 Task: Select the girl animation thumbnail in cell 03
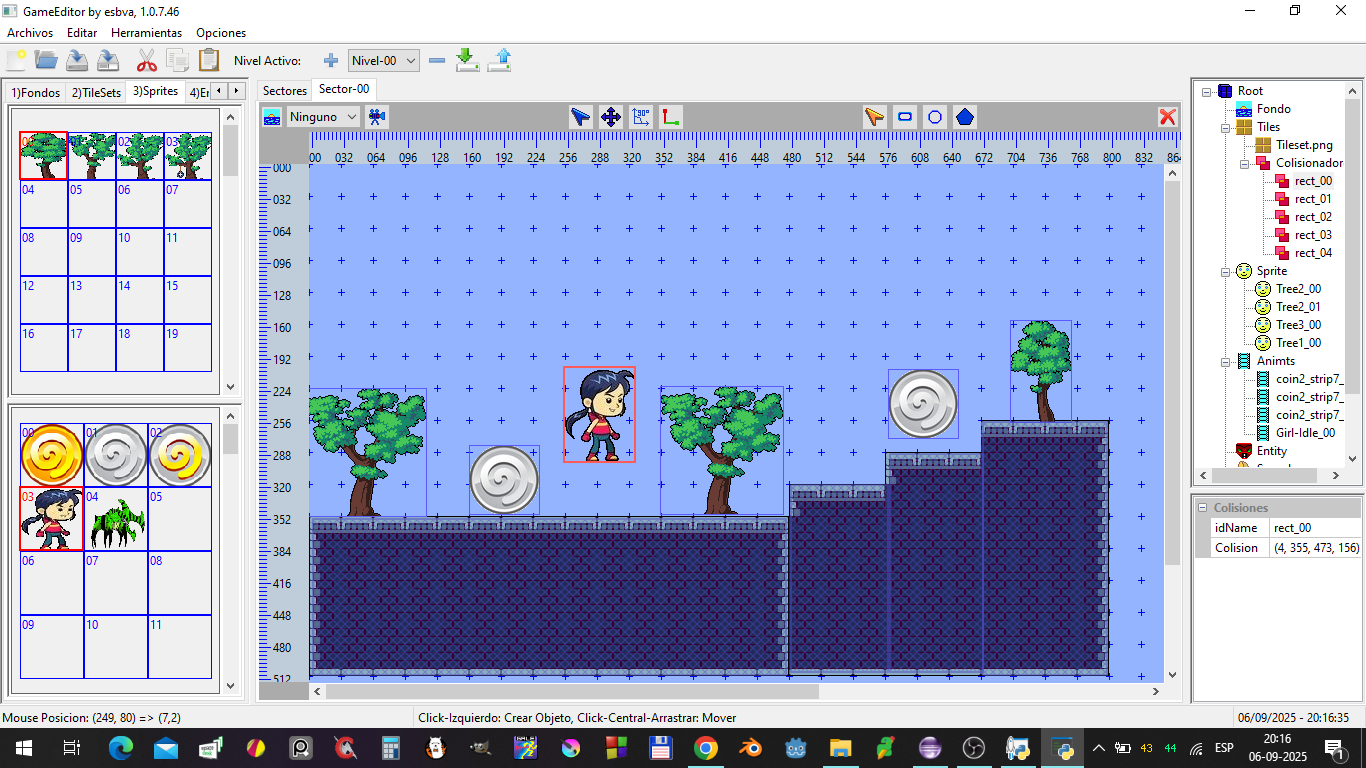(x=52, y=519)
